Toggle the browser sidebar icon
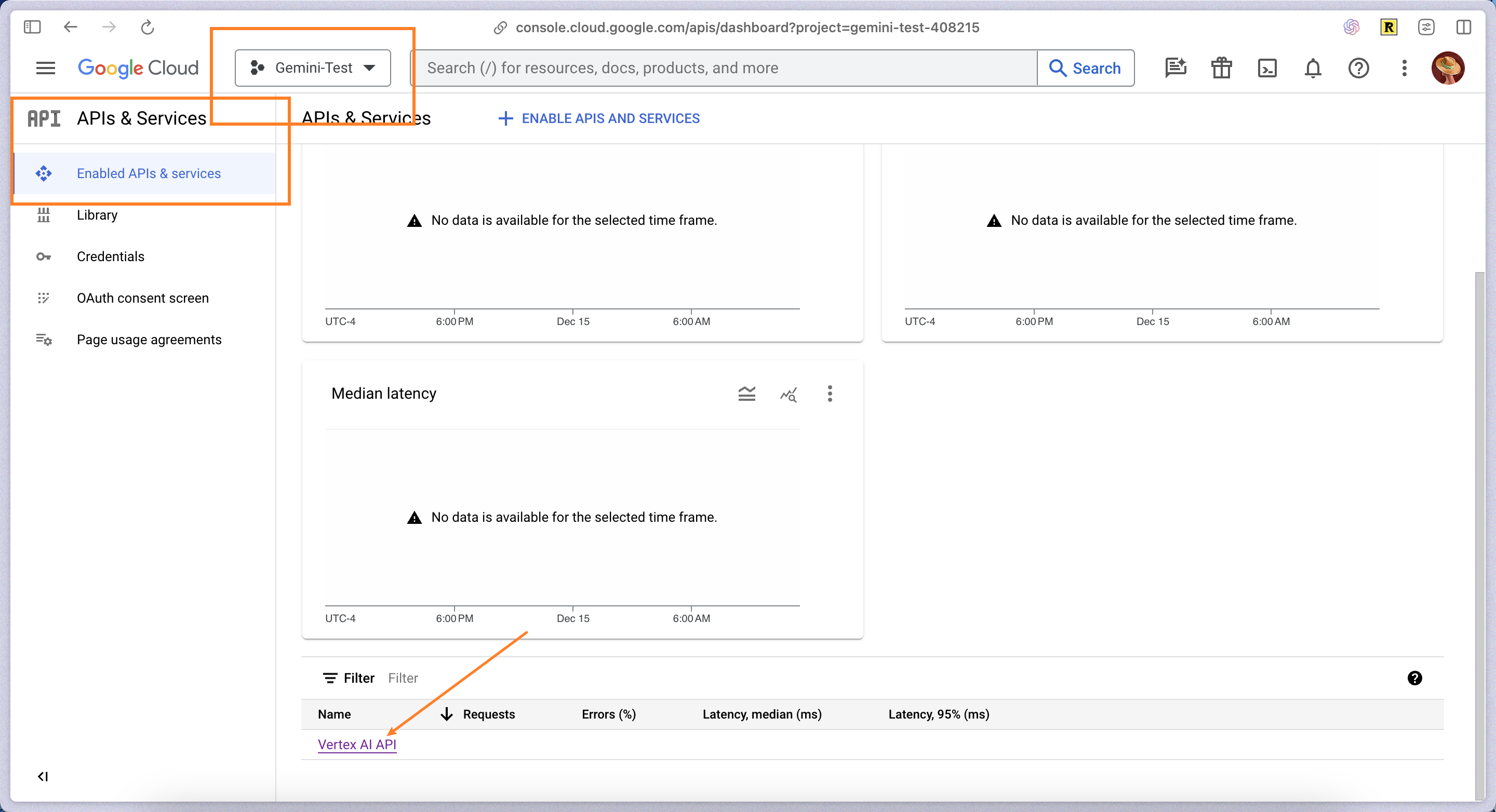This screenshot has height=812, width=1496. tap(32, 26)
